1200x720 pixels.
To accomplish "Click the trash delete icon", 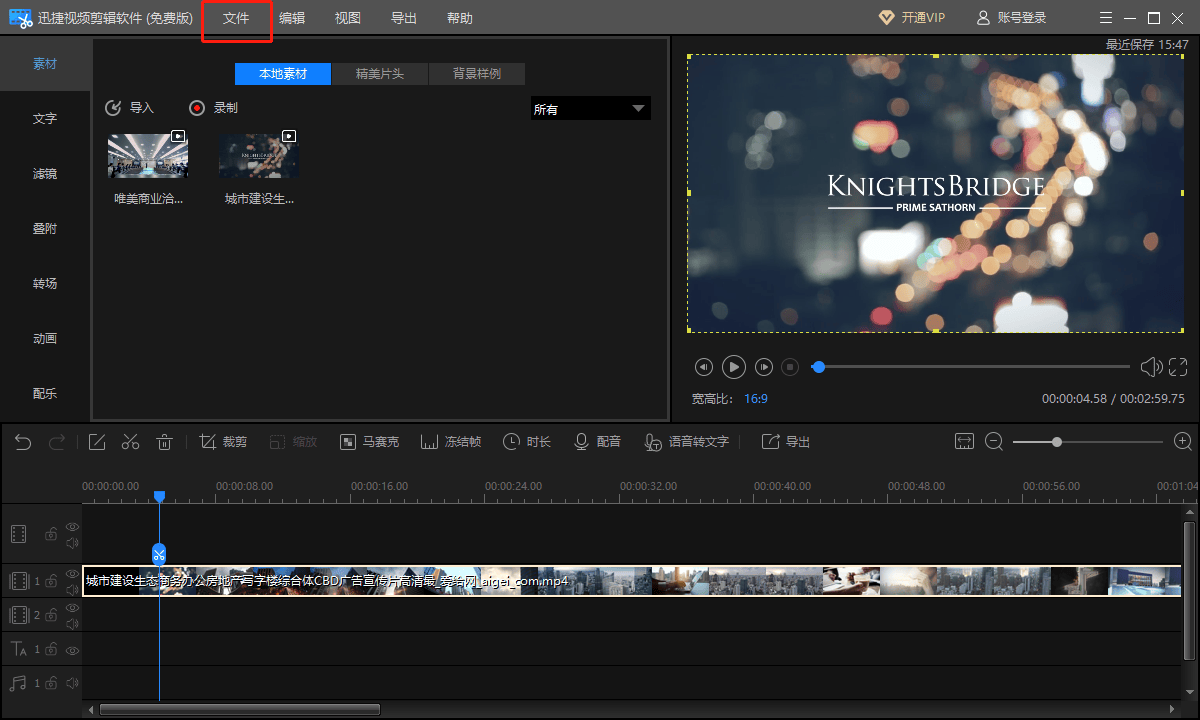I will tap(165, 442).
